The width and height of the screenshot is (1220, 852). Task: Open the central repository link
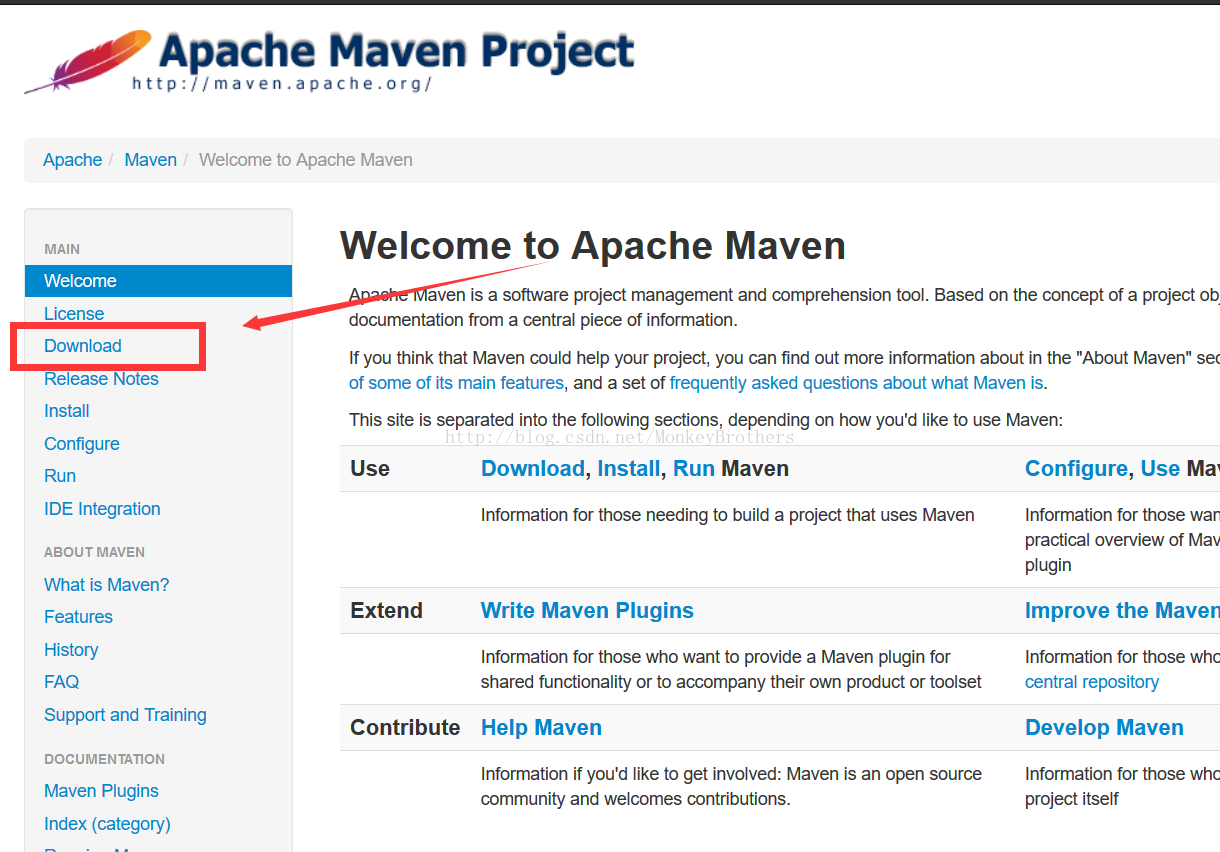tap(1092, 682)
